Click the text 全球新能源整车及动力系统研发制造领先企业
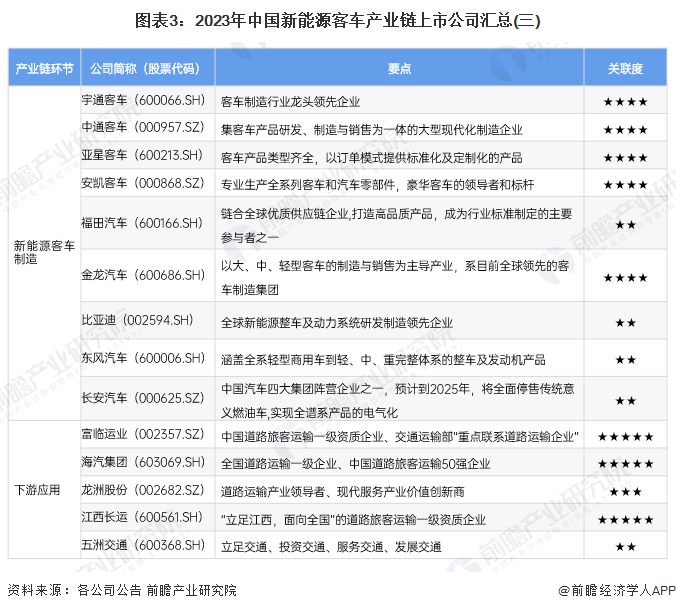 pyautogui.click(x=337, y=323)
